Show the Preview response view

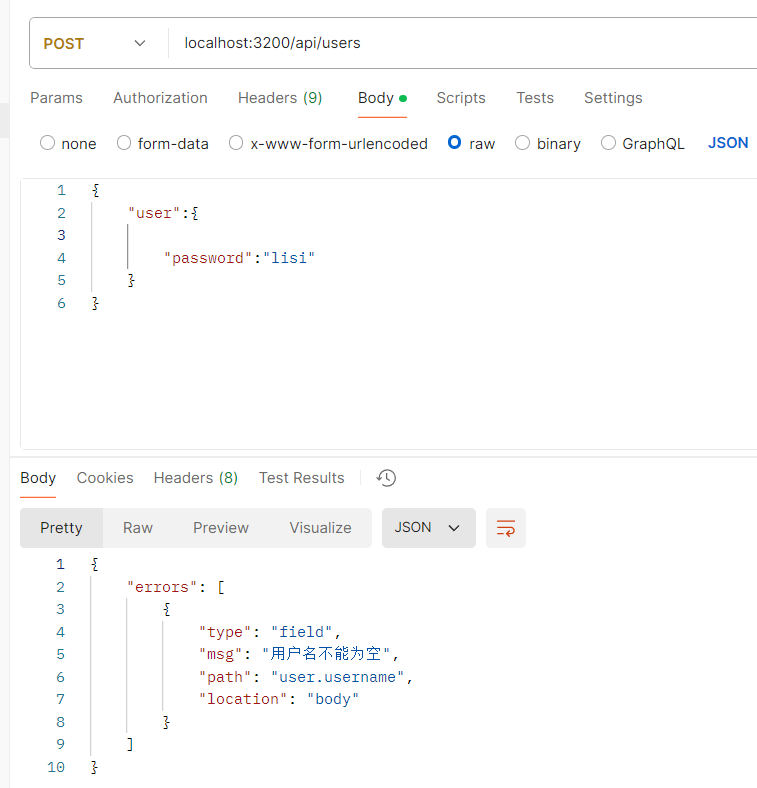click(221, 528)
